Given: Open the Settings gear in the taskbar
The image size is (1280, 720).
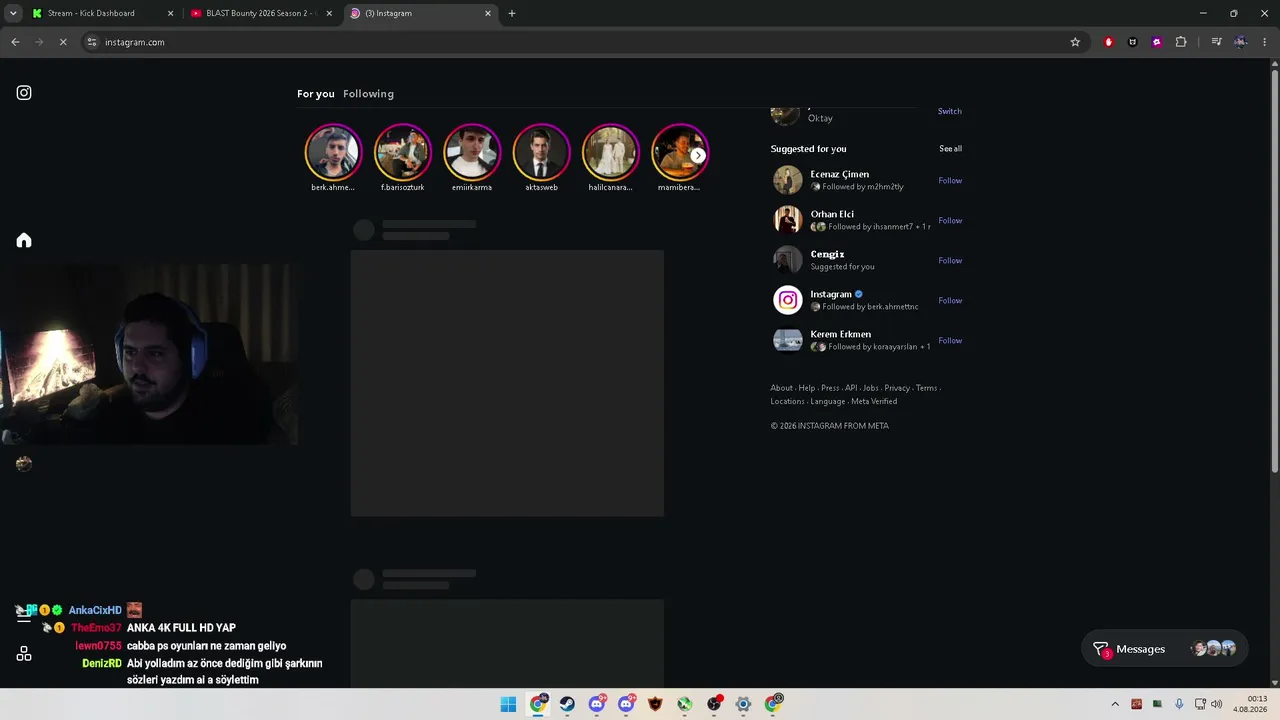Looking at the screenshot, I should pos(743,704).
